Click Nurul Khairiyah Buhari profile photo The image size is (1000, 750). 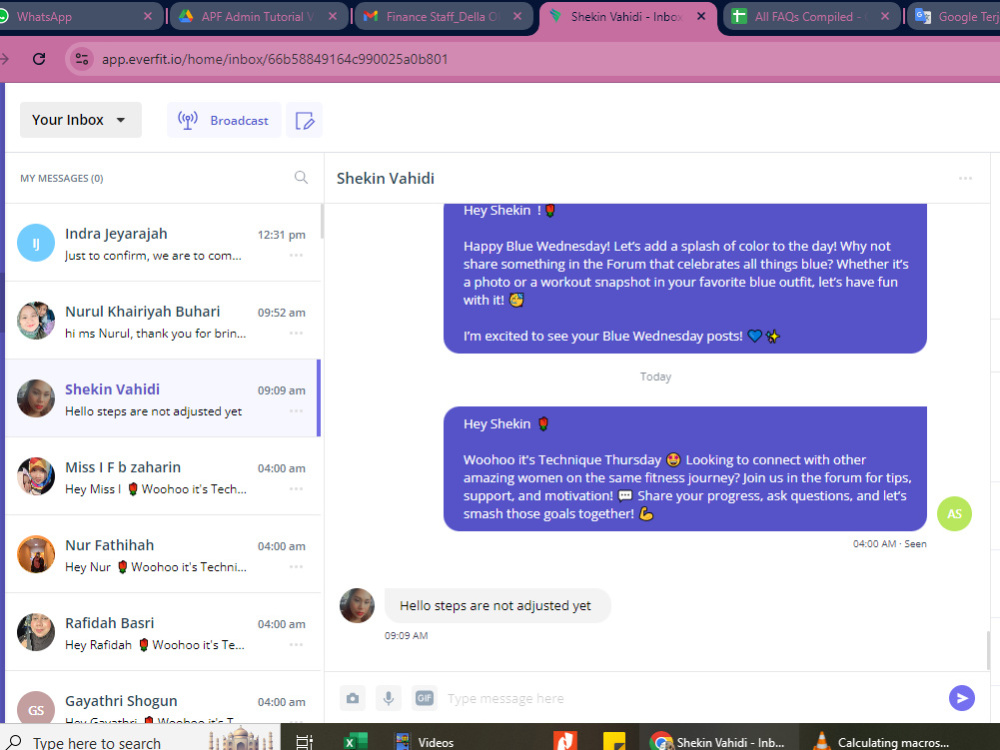coord(36,321)
